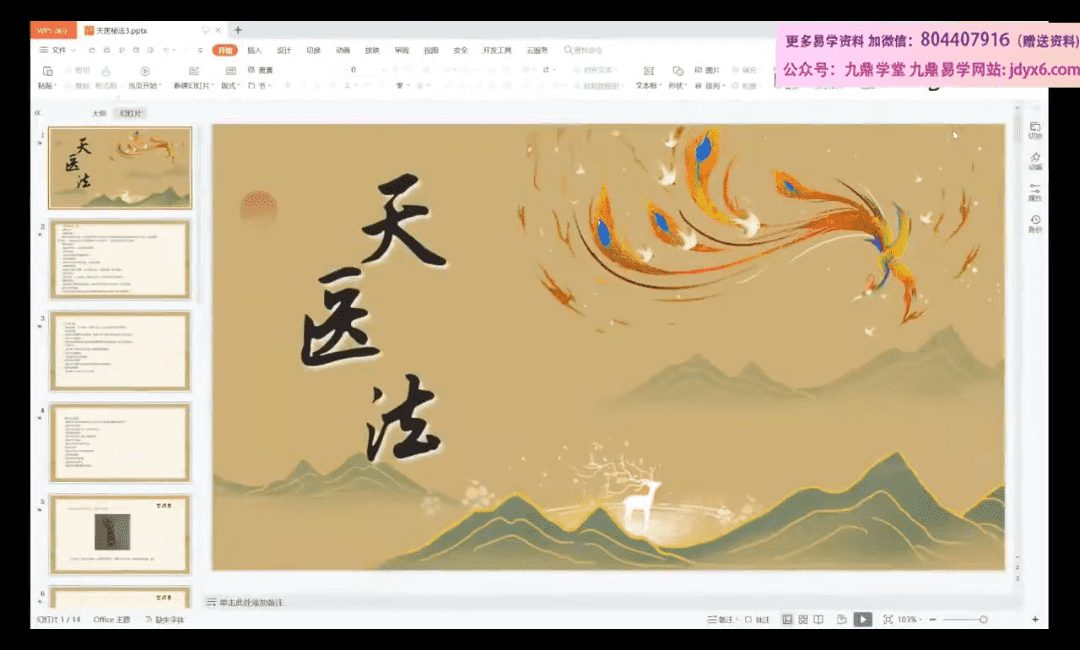The image size is (1080, 650).
Task: Open the animation side panel icon
Action: [1035, 159]
